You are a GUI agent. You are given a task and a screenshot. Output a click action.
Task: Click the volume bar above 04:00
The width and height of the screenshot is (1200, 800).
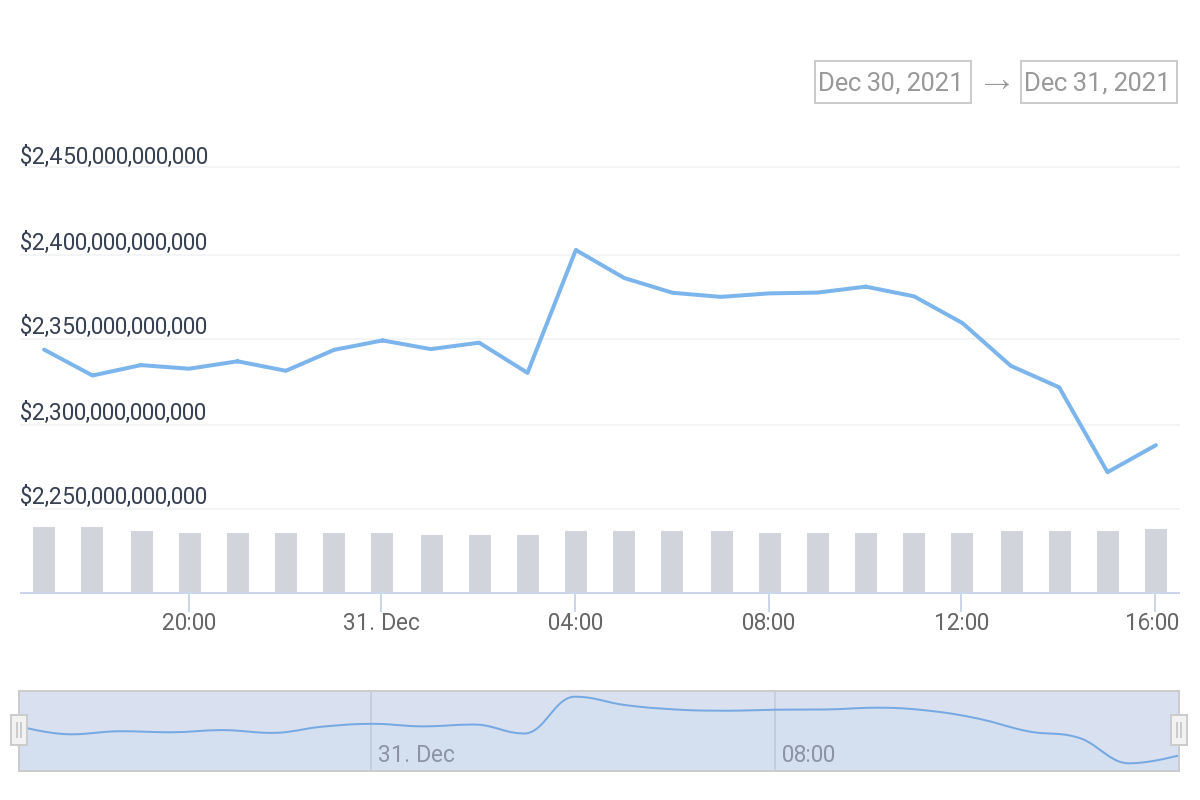576,561
